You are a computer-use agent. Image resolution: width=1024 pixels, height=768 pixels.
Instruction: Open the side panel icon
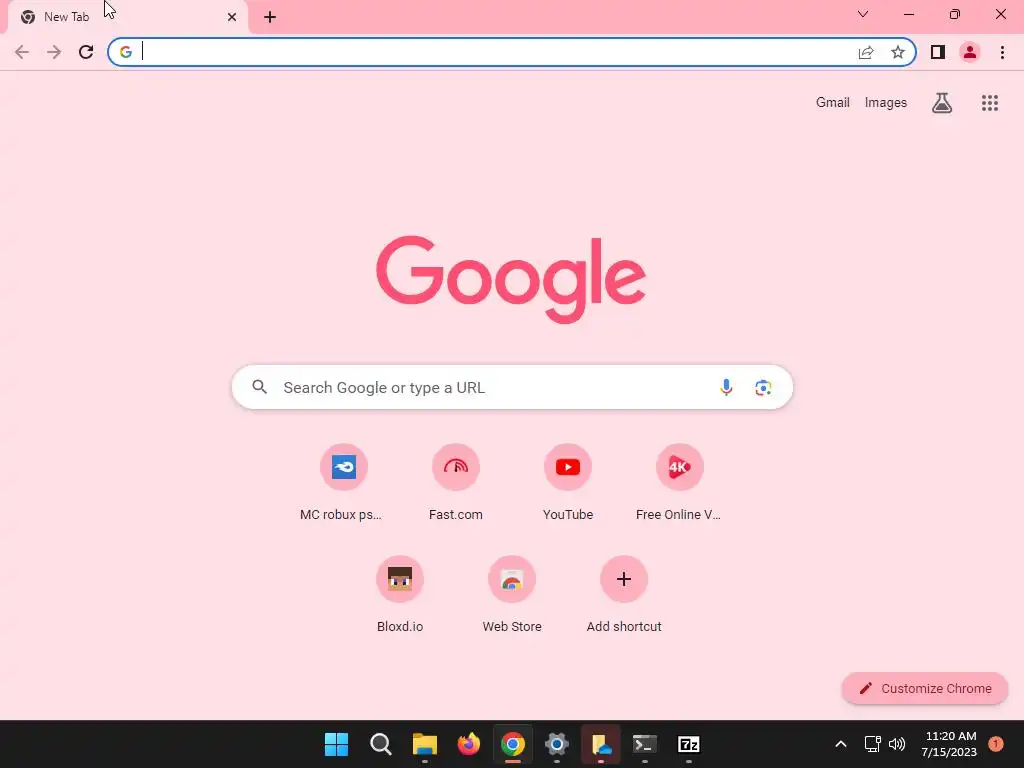938,52
